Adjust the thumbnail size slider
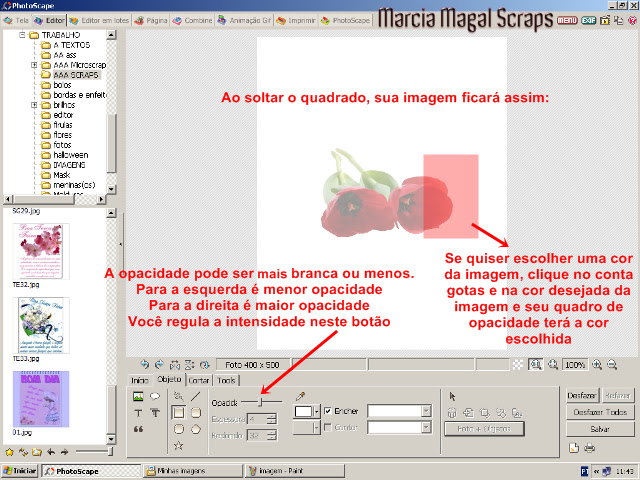The width and height of the screenshot is (640, 480). coord(109,451)
